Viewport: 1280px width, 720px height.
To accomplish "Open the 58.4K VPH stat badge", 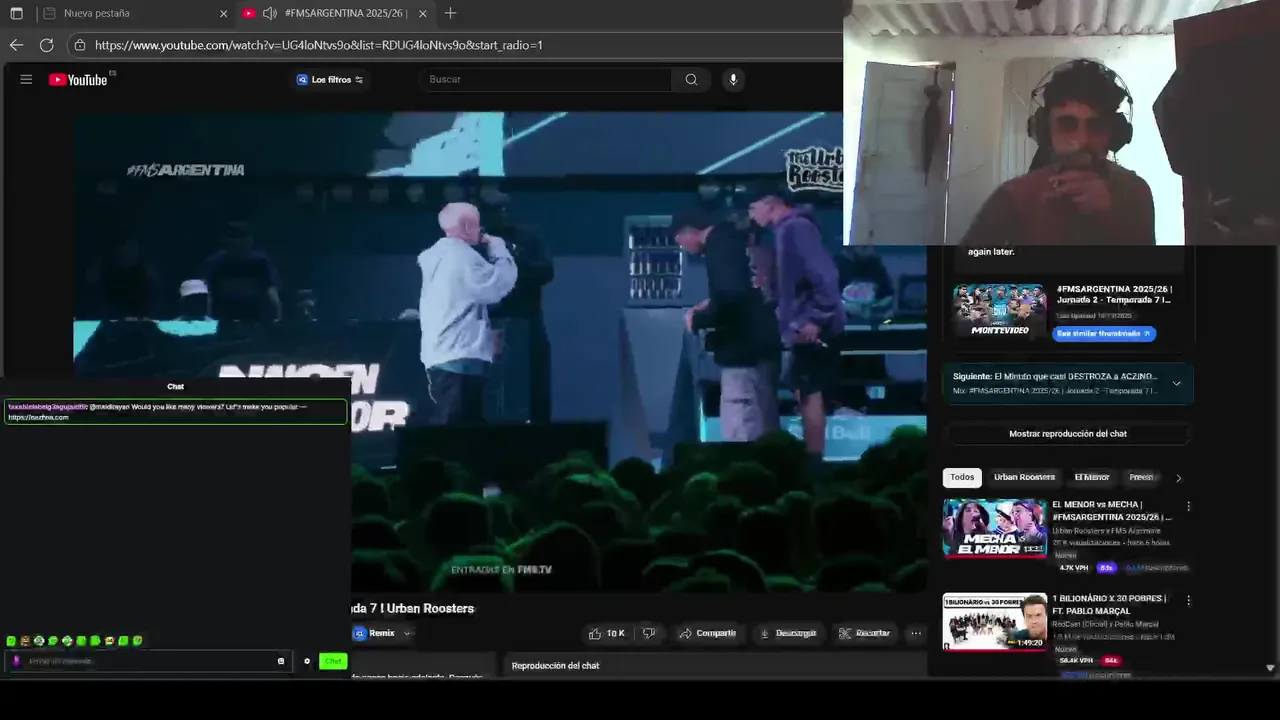I will [1076, 661].
